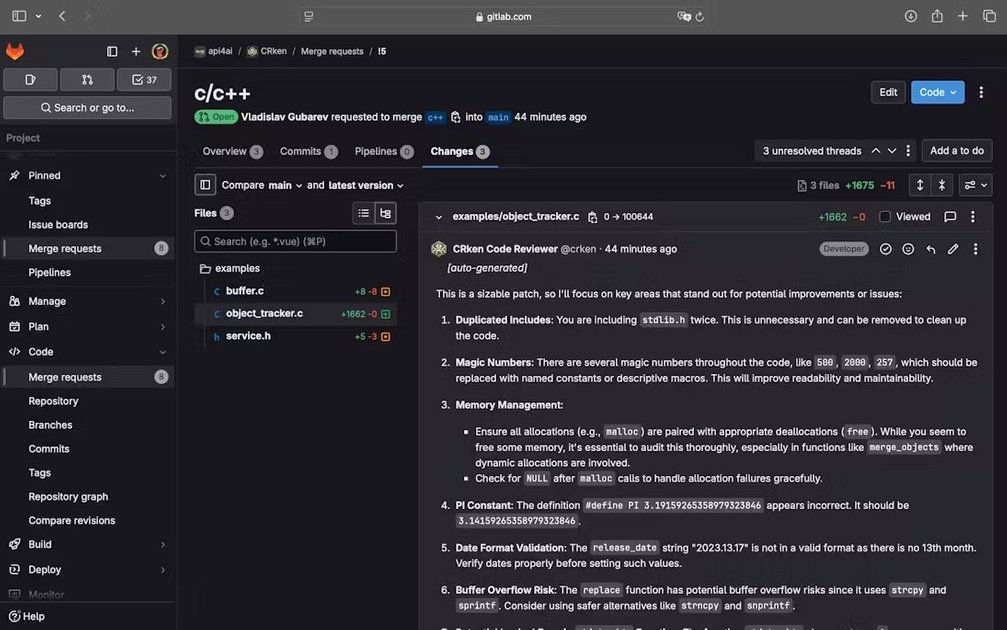Open a comment on the object_tracker.c file header

949,216
